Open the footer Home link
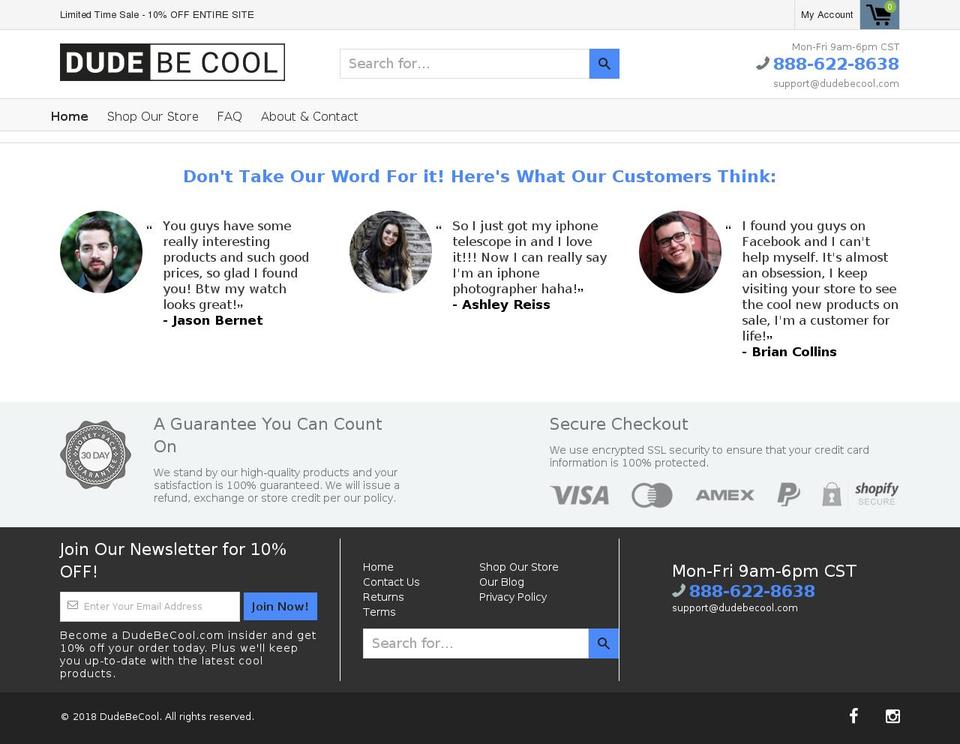This screenshot has height=744, width=960. [378, 567]
